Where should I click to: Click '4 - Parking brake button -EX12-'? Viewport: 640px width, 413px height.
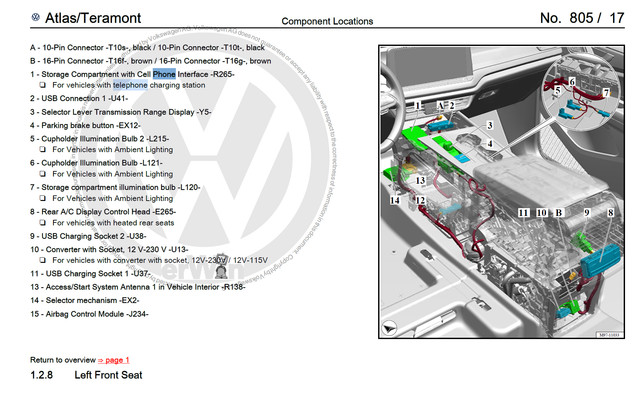pos(85,126)
